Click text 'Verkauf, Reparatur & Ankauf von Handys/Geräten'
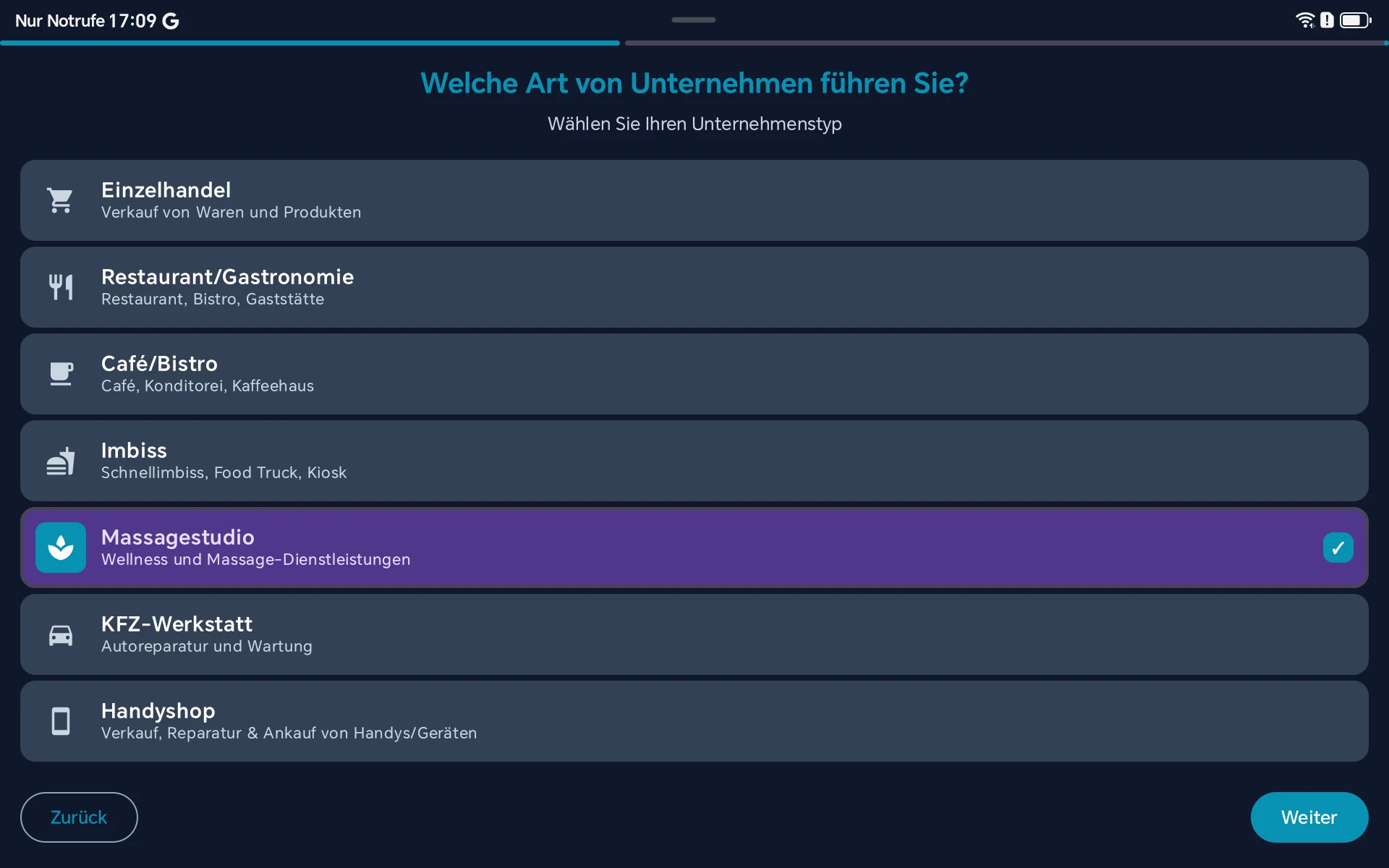Image resolution: width=1389 pixels, height=868 pixels. tap(289, 733)
